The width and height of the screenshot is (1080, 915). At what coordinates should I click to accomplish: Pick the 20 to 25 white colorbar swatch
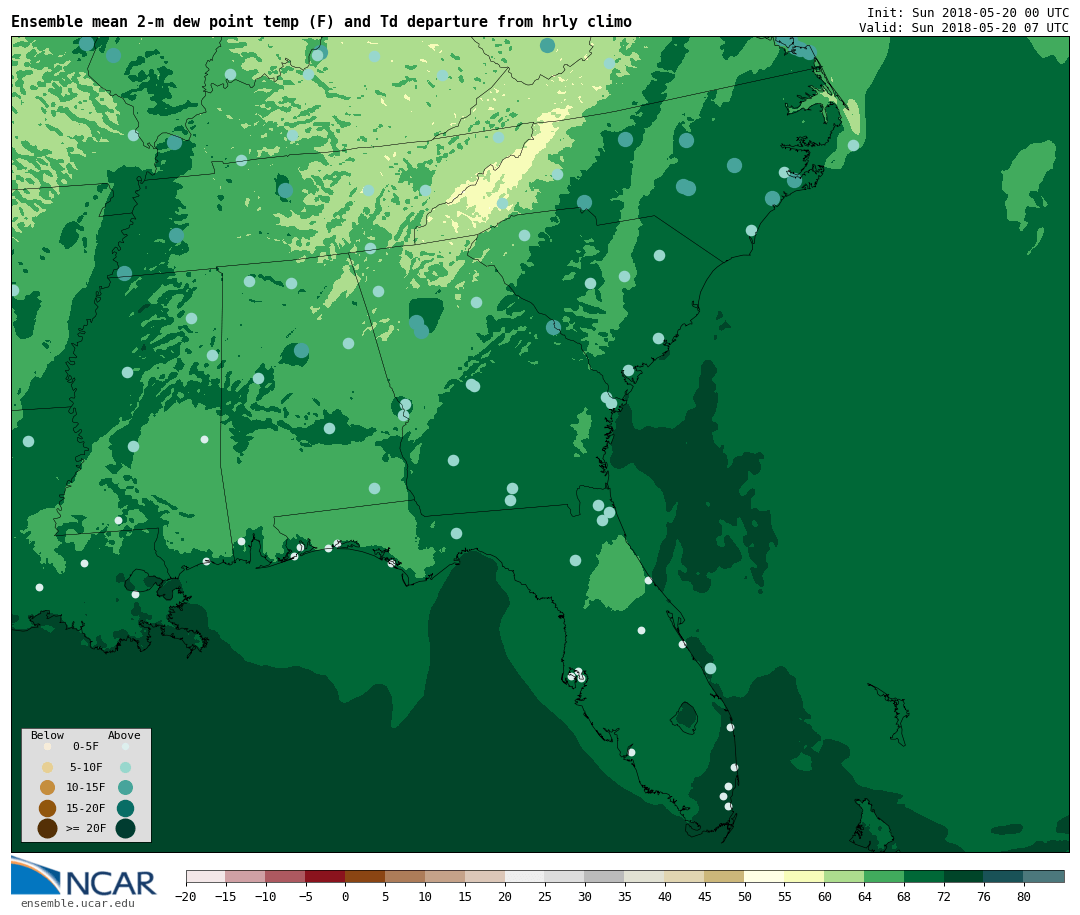point(526,876)
